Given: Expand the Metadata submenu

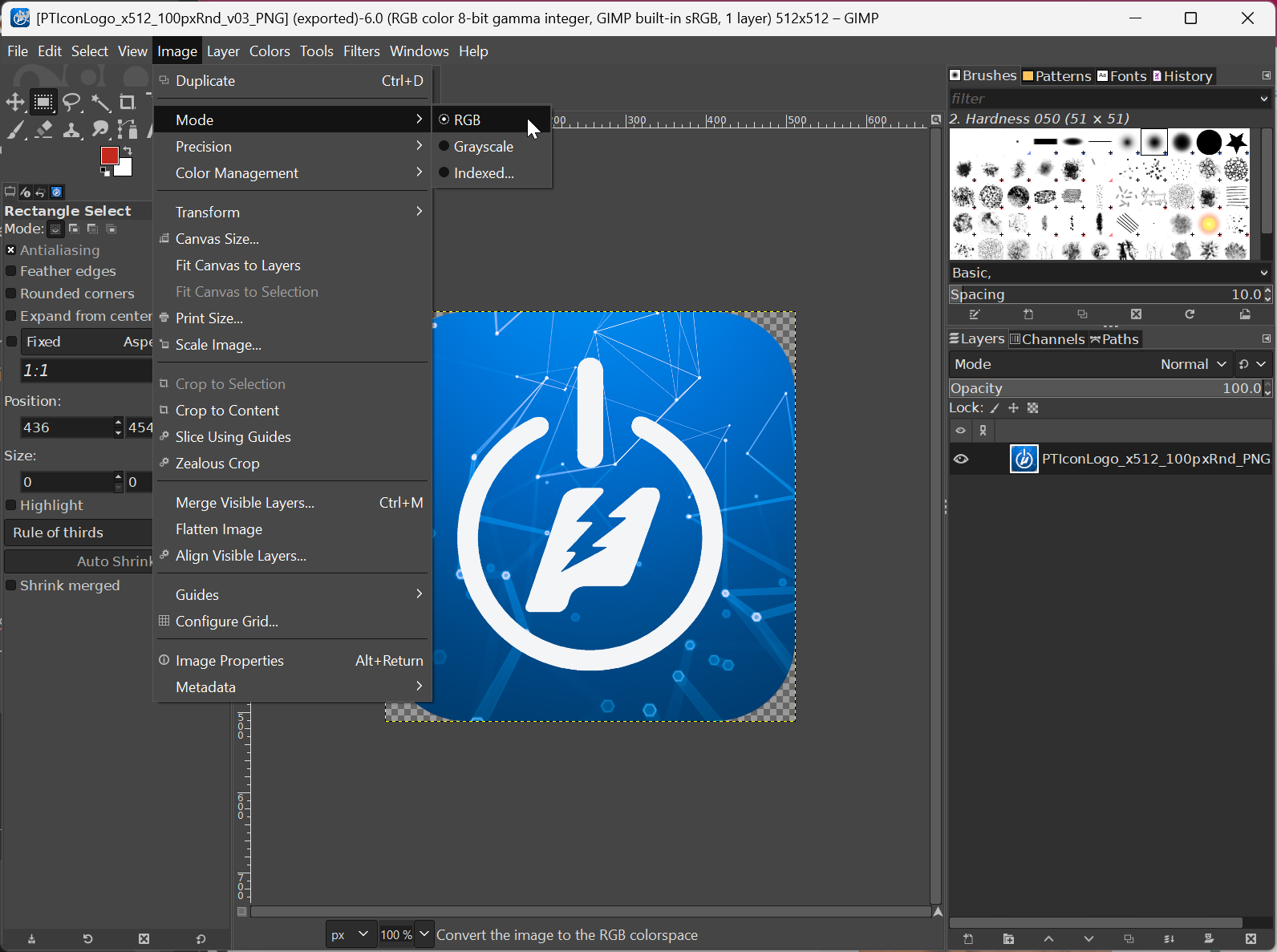Looking at the screenshot, I should [293, 687].
